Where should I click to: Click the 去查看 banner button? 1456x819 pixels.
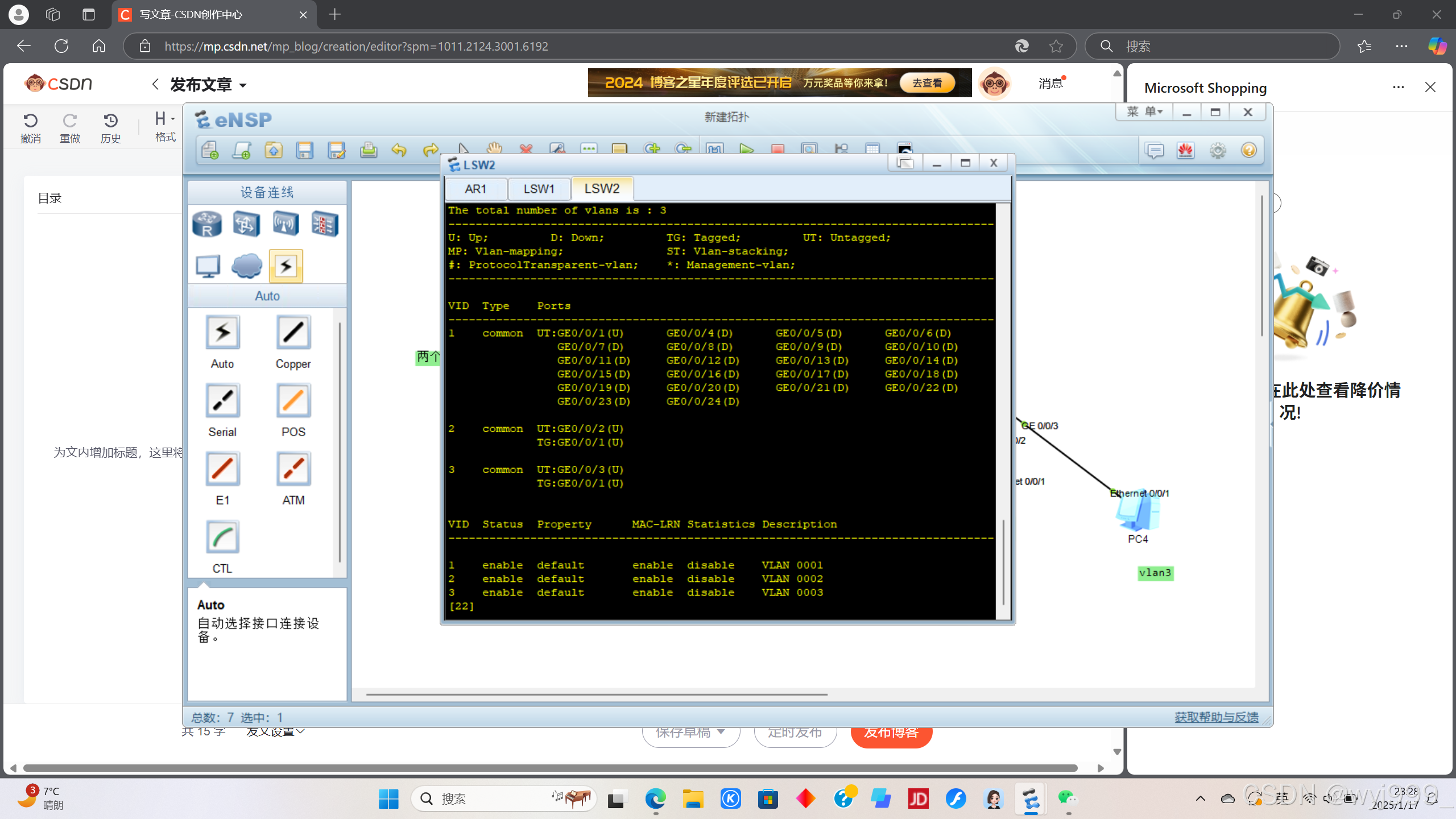927,83
